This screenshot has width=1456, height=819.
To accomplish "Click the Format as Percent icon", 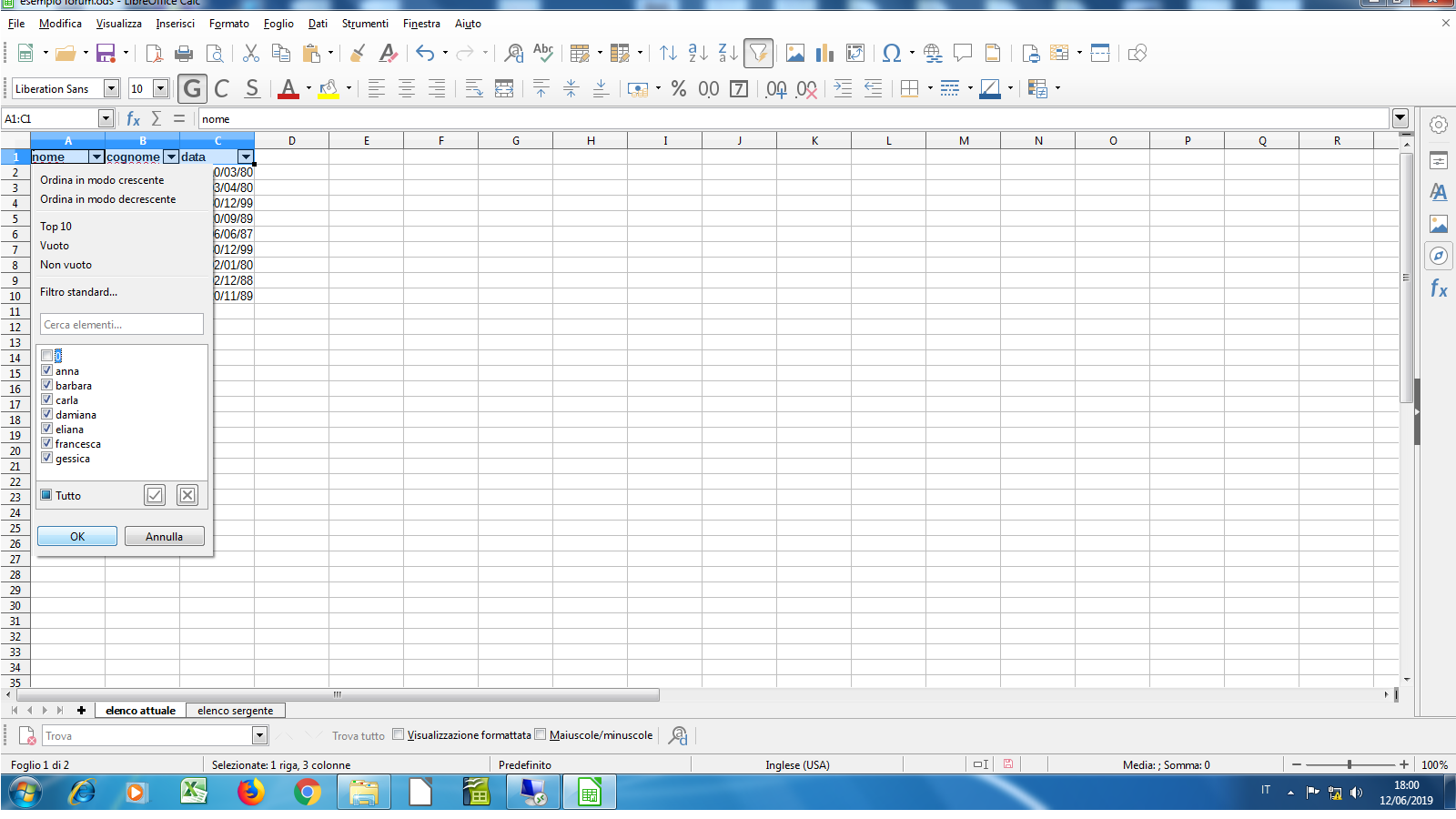I will (678, 88).
